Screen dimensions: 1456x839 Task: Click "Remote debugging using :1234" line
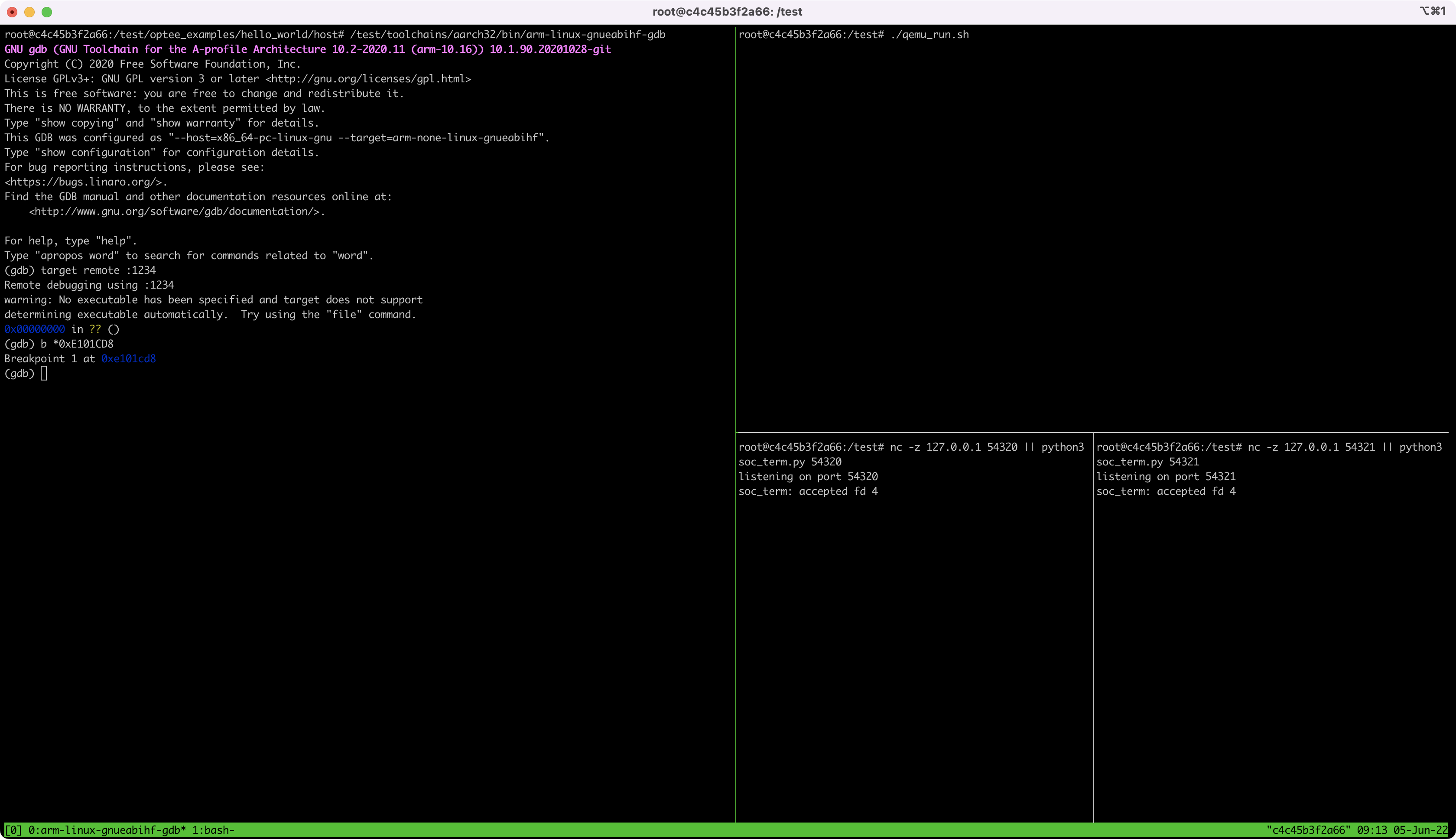tap(89, 285)
